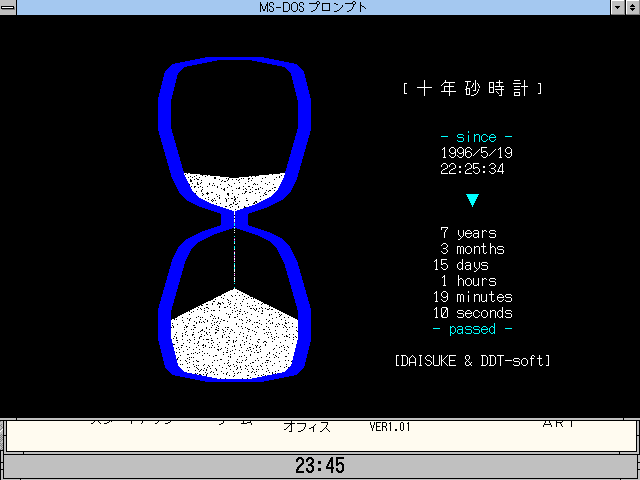Open the MS-DOS window system menu box
This screenshot has width=640, height=480.
point(8,7)
